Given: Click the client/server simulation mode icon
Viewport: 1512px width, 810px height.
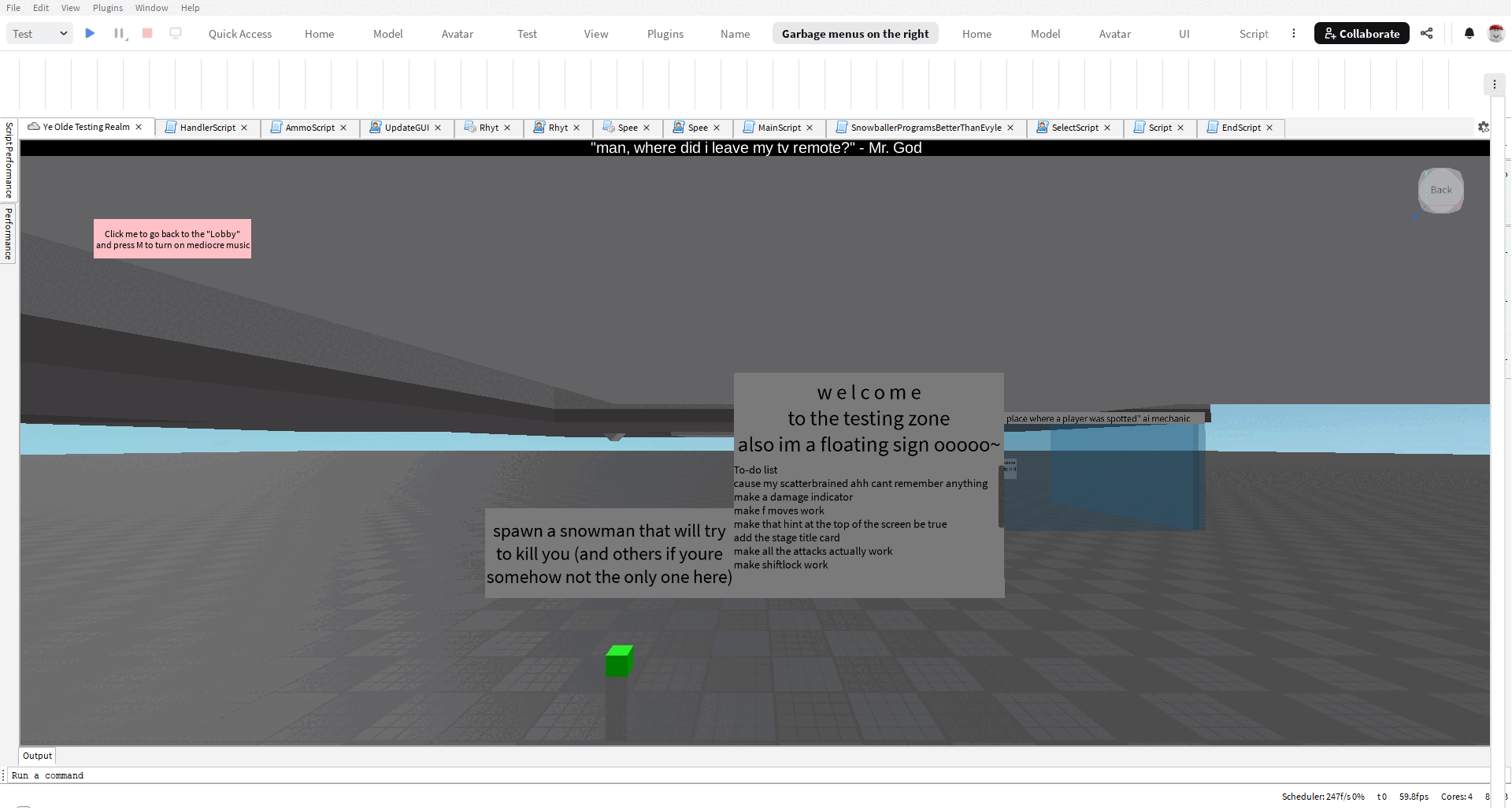Looking at the screenshot, I should pyautogui.click(x=175, y=33).
